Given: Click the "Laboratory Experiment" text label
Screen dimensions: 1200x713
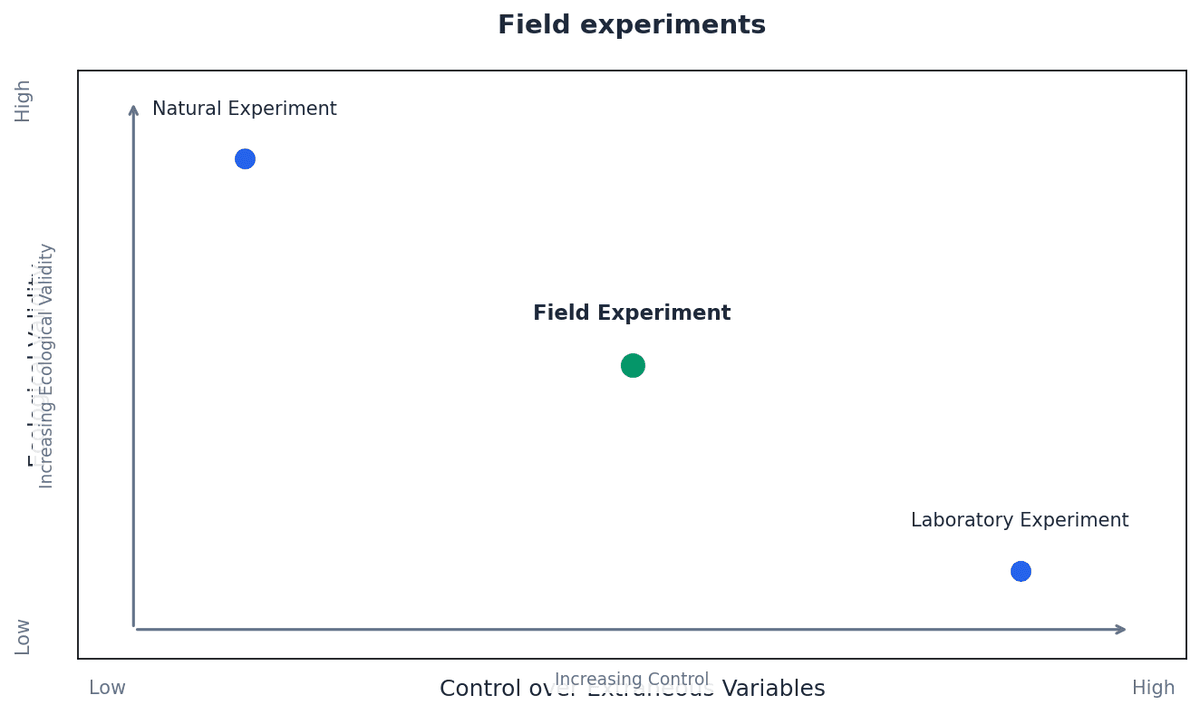Looking at the screenshot, I should click(1019, 520).
